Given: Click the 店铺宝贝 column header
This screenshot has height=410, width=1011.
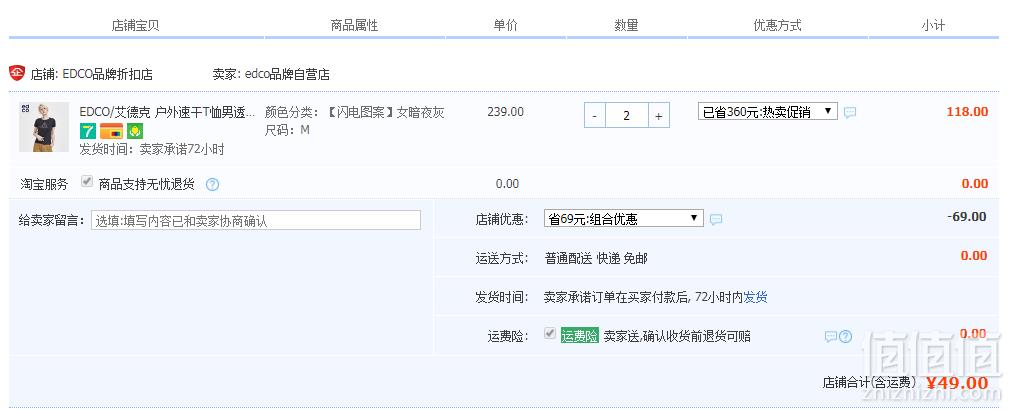Looking at the screenshot, I should coord(135,26).
